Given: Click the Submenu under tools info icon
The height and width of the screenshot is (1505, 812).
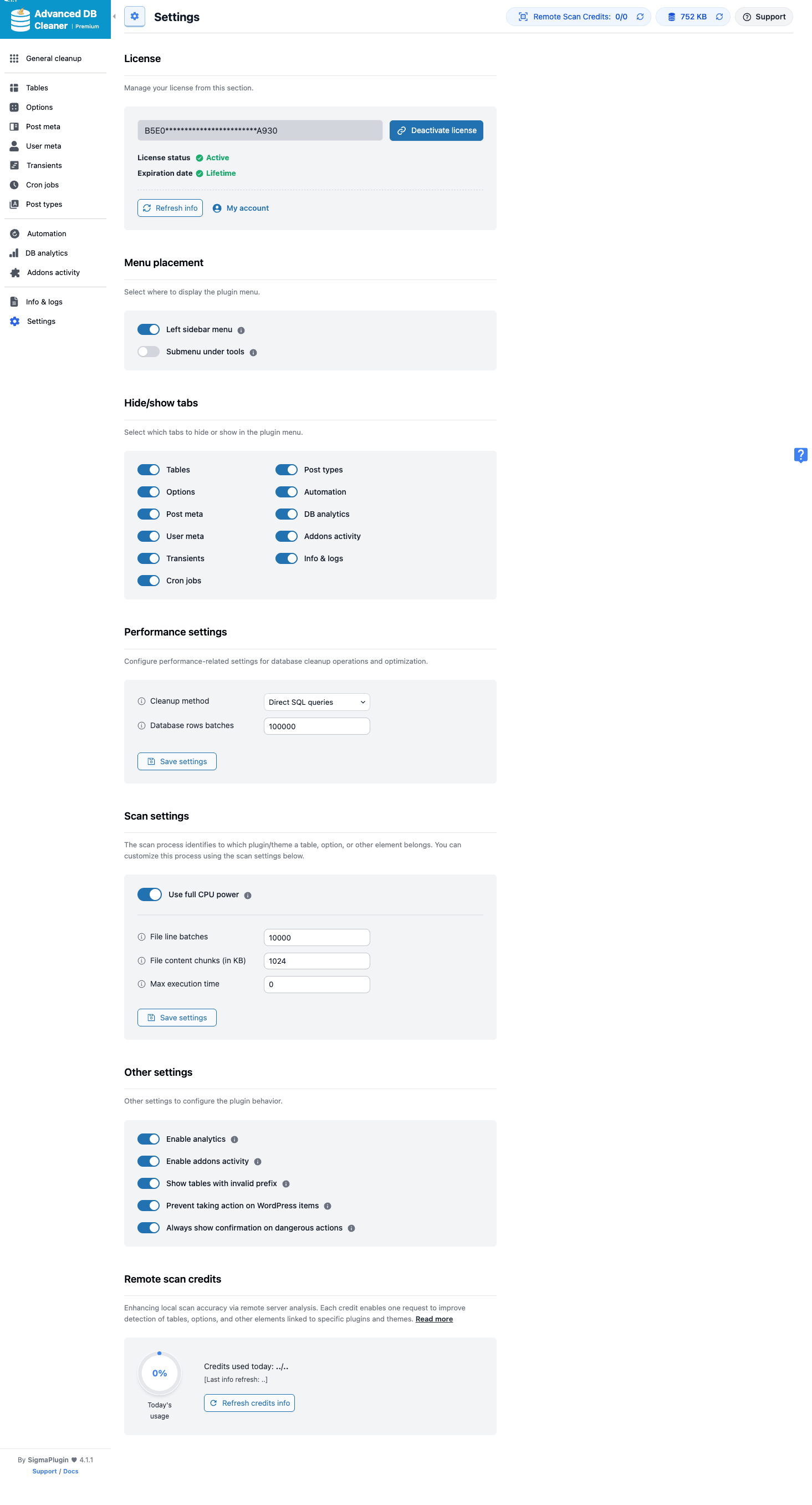Looking at the screenshot, I should [253, 353].
